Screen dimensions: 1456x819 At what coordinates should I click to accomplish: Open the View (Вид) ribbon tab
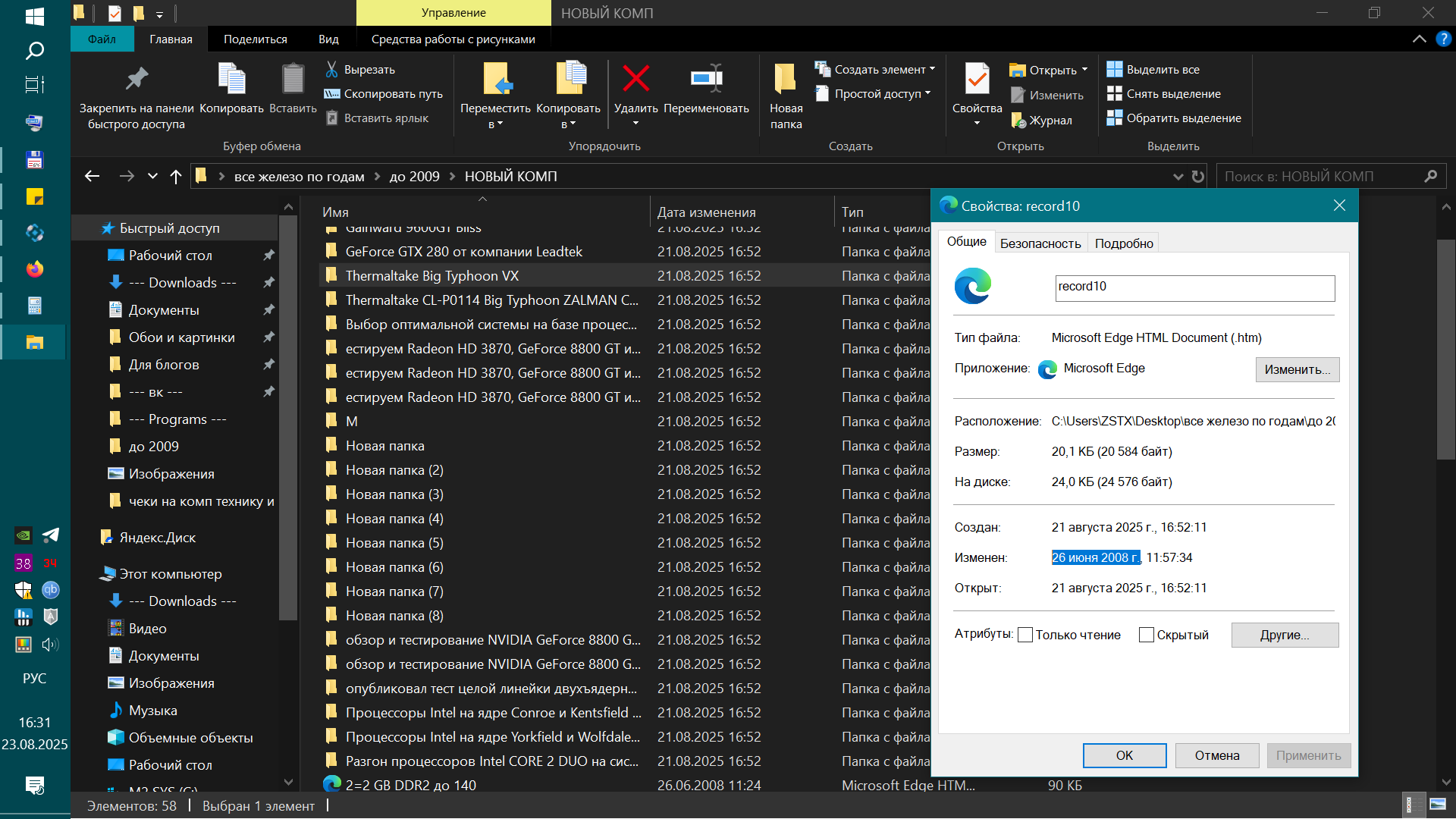pos(328,39)
